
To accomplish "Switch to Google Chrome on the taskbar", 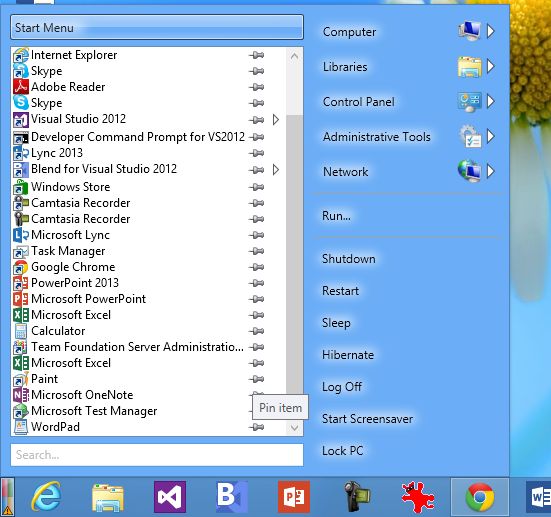I will pyautogui.click(x=480, y=497).
